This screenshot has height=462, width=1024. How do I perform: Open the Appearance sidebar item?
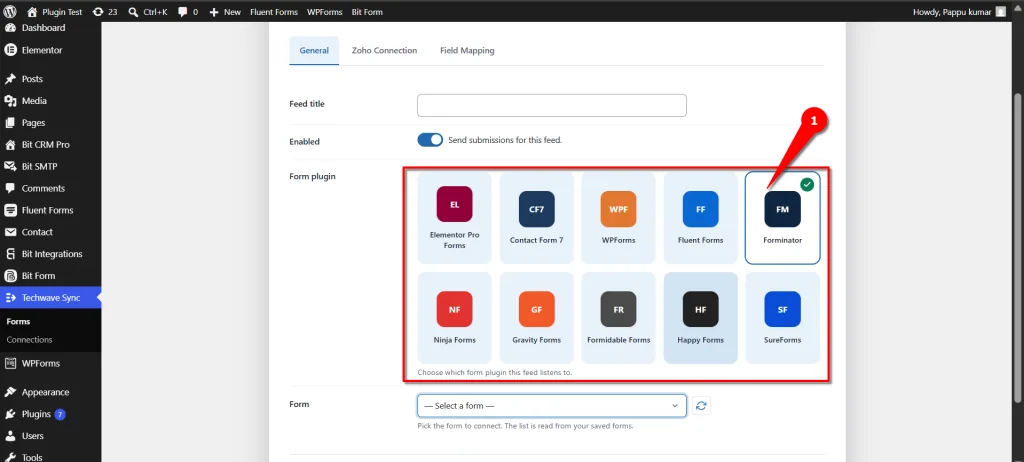[x=50, y=392]
